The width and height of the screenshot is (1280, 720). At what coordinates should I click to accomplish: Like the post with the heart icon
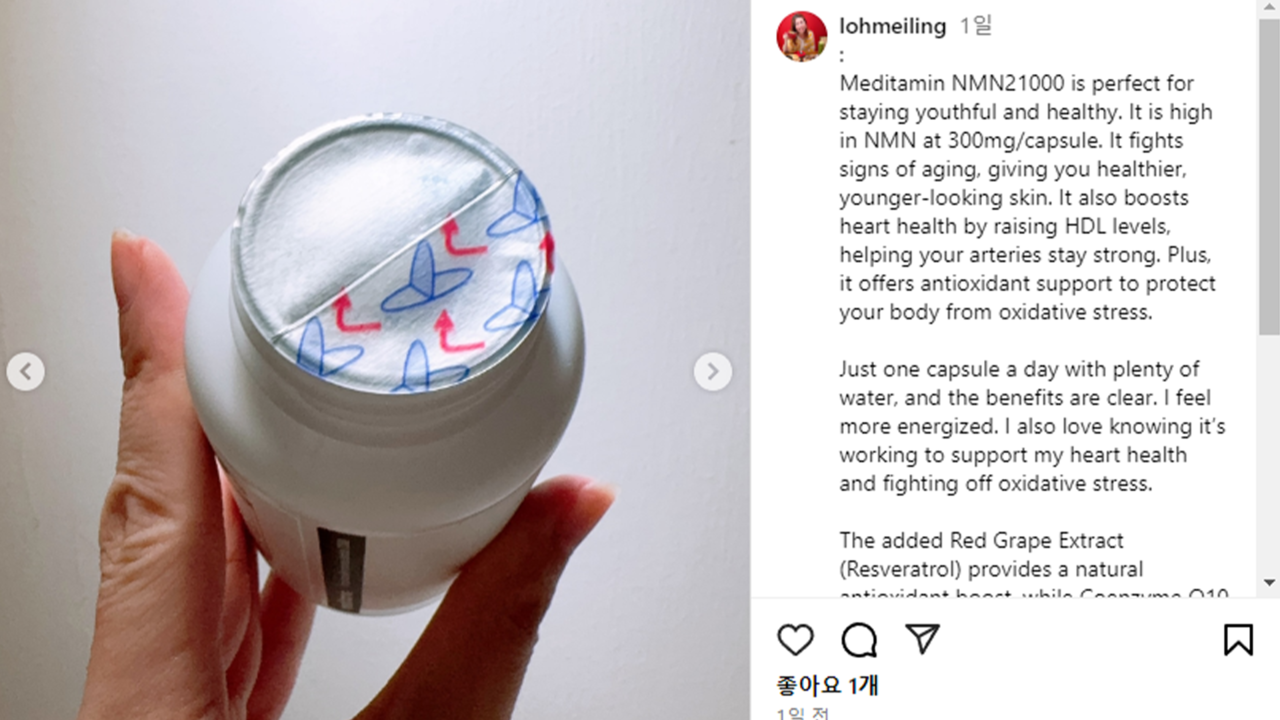796,640
